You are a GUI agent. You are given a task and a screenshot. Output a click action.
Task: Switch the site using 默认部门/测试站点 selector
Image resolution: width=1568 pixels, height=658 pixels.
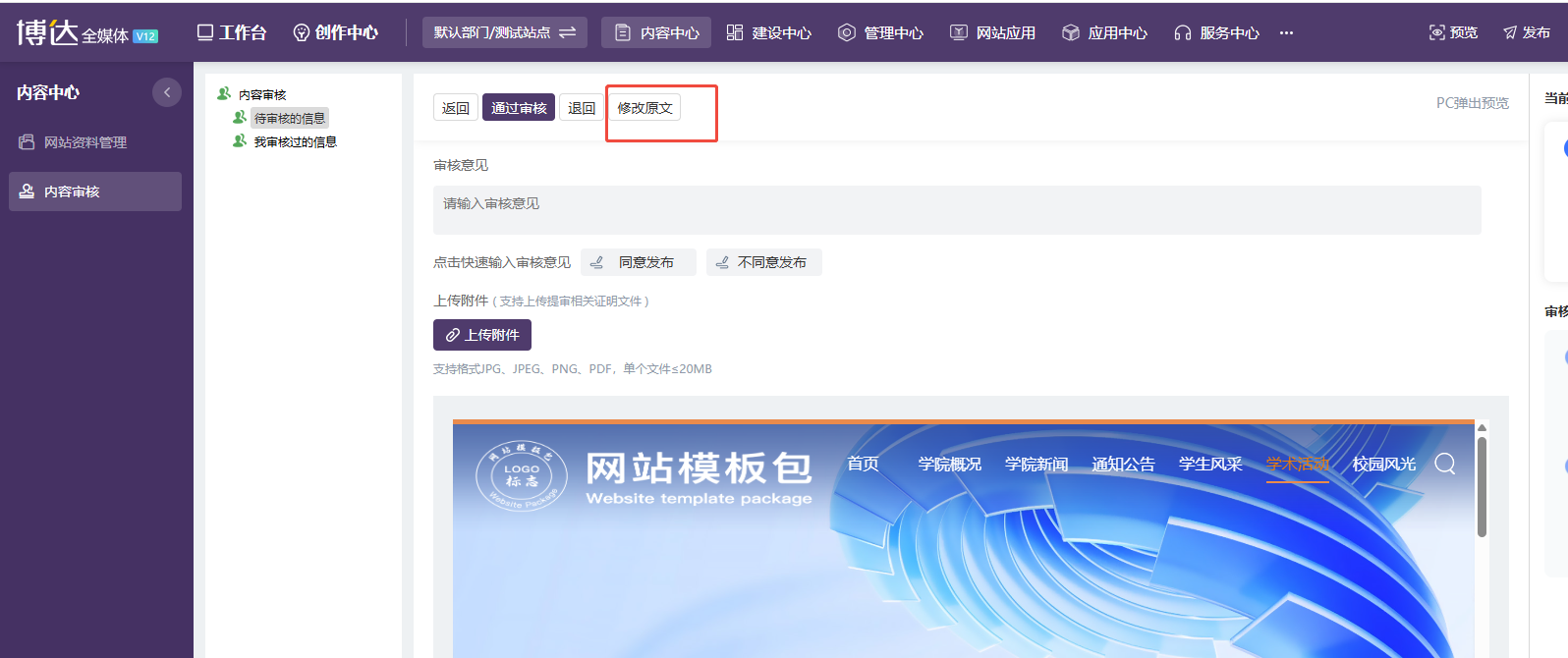[x=505, y=32]
